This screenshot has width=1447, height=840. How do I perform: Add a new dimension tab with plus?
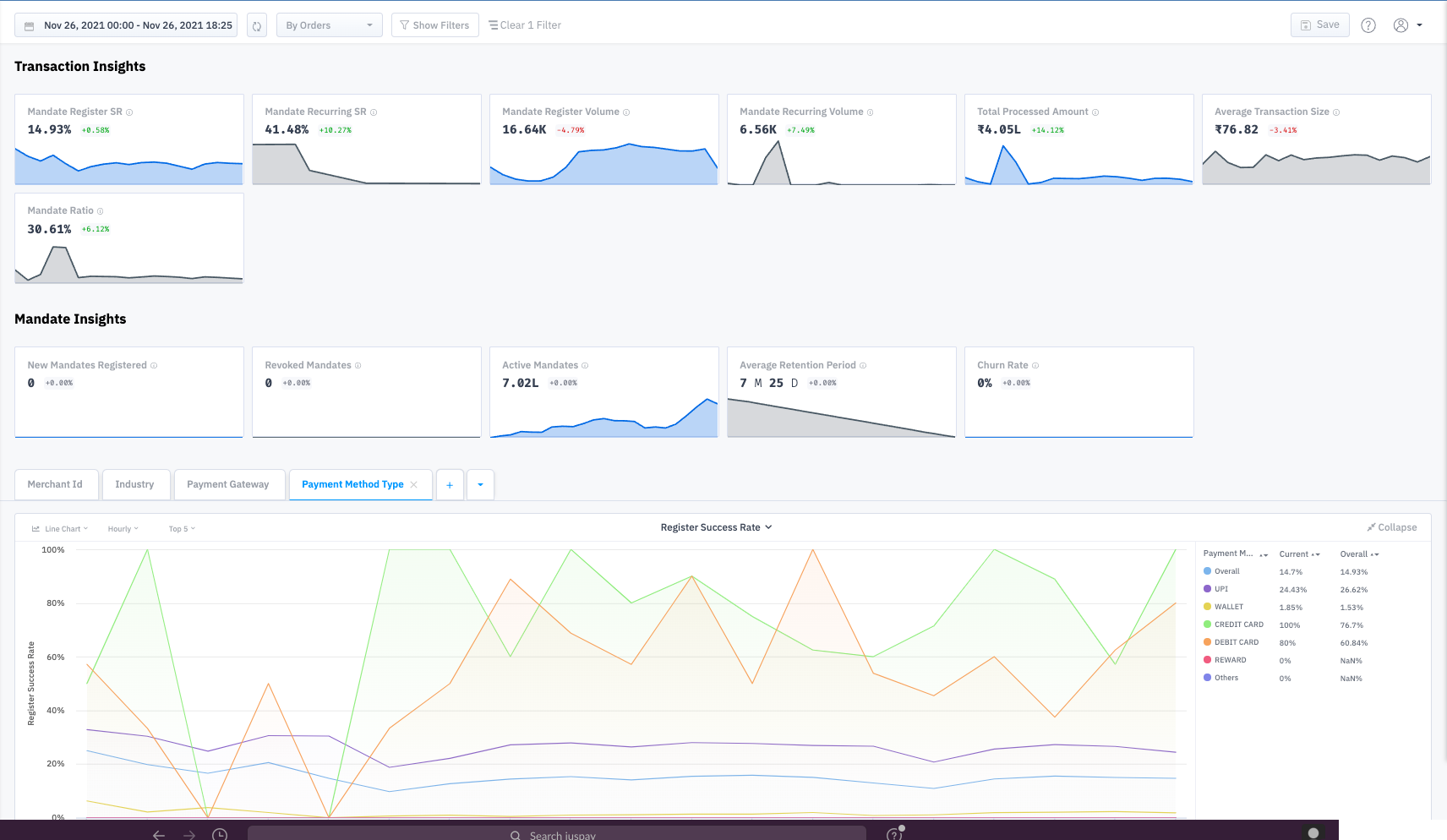click(x=450, y=485)
